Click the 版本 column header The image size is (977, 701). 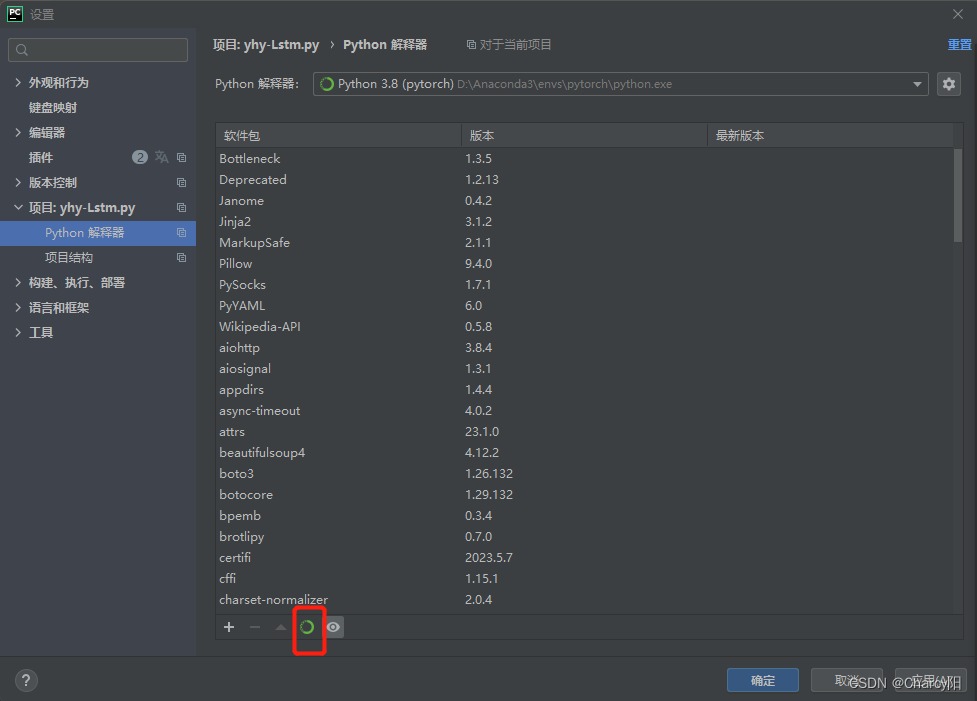tap(584, 135)
